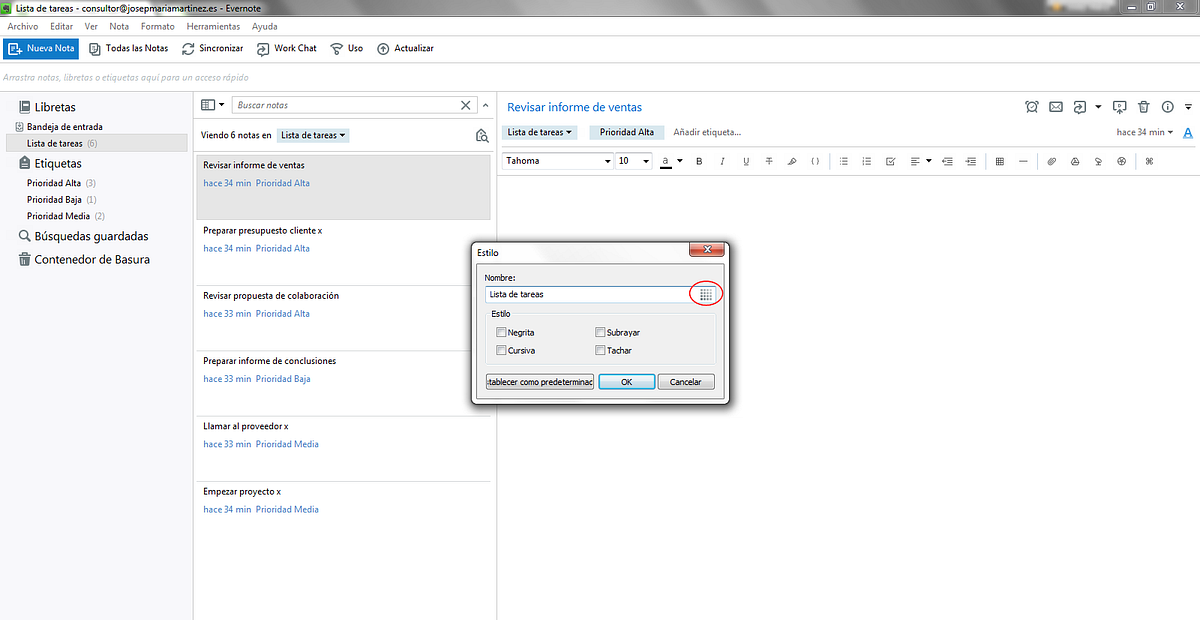
Task: Open Todas las Notas view
Action: point(128,48)
